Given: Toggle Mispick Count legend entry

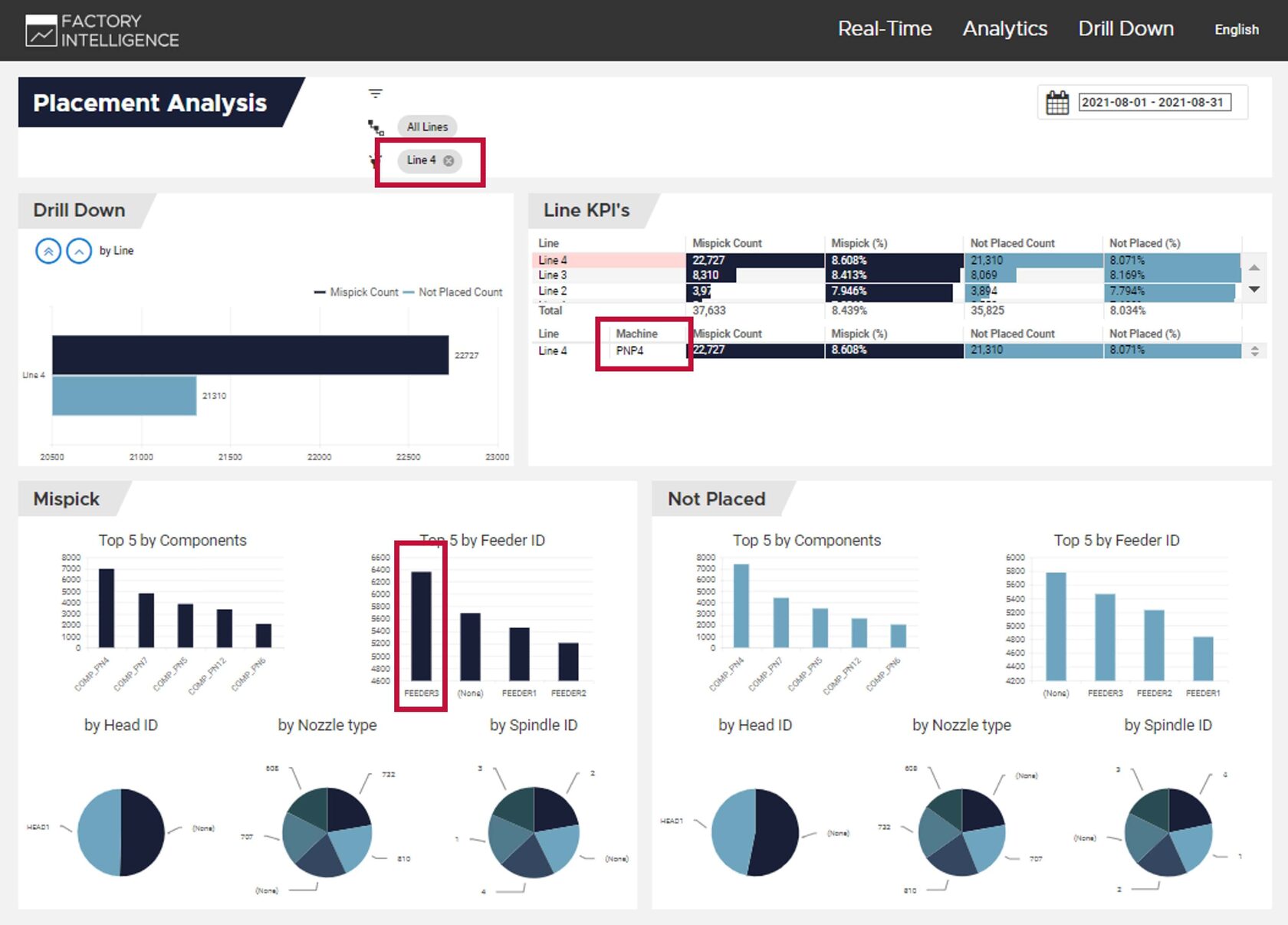Looking at the screenshot, I should pyautogui.click(x=356, y=292).
